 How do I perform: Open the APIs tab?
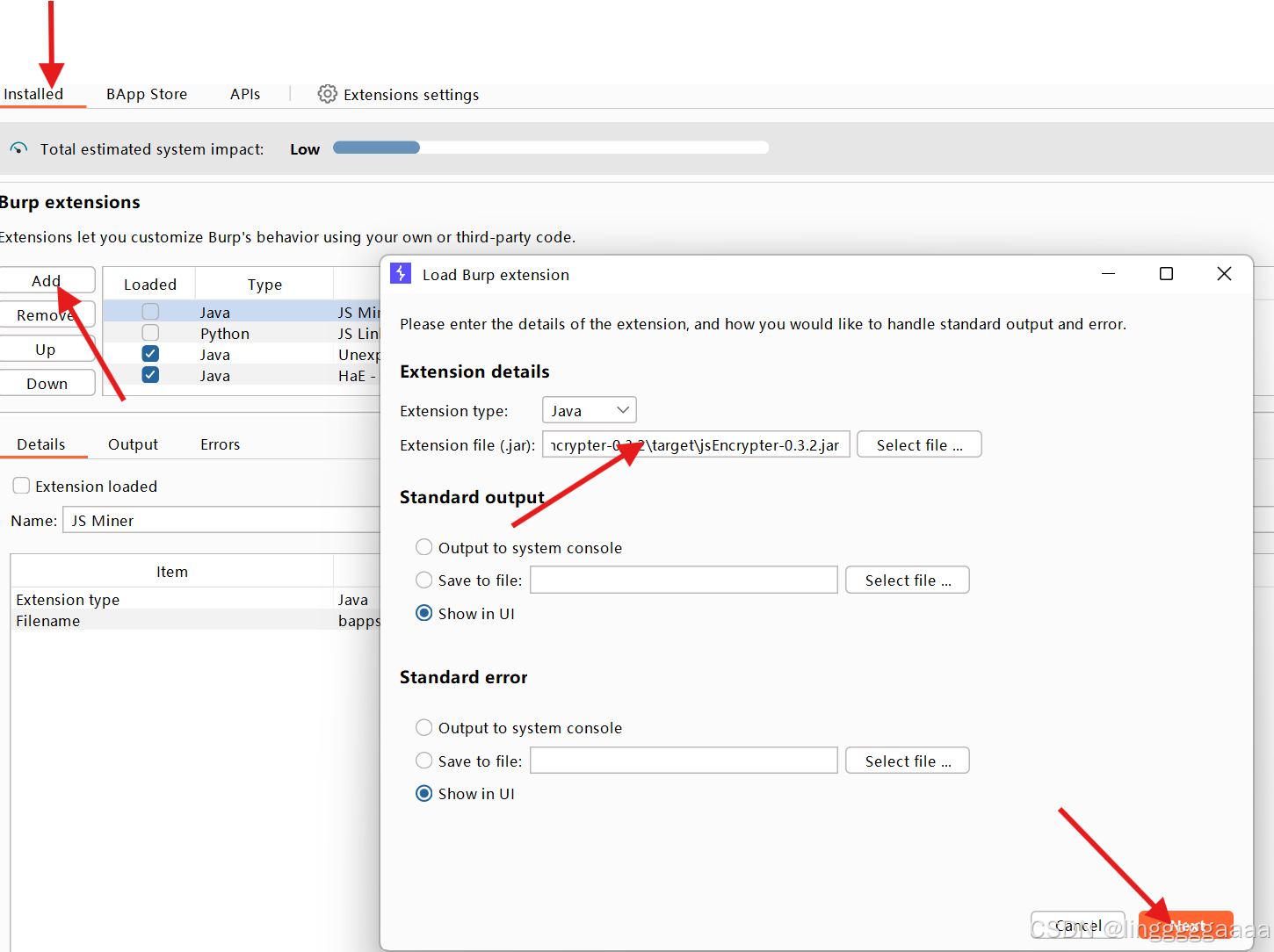245,94
